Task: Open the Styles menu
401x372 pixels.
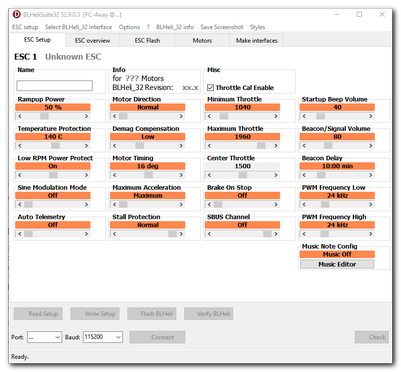Action: 257,27
